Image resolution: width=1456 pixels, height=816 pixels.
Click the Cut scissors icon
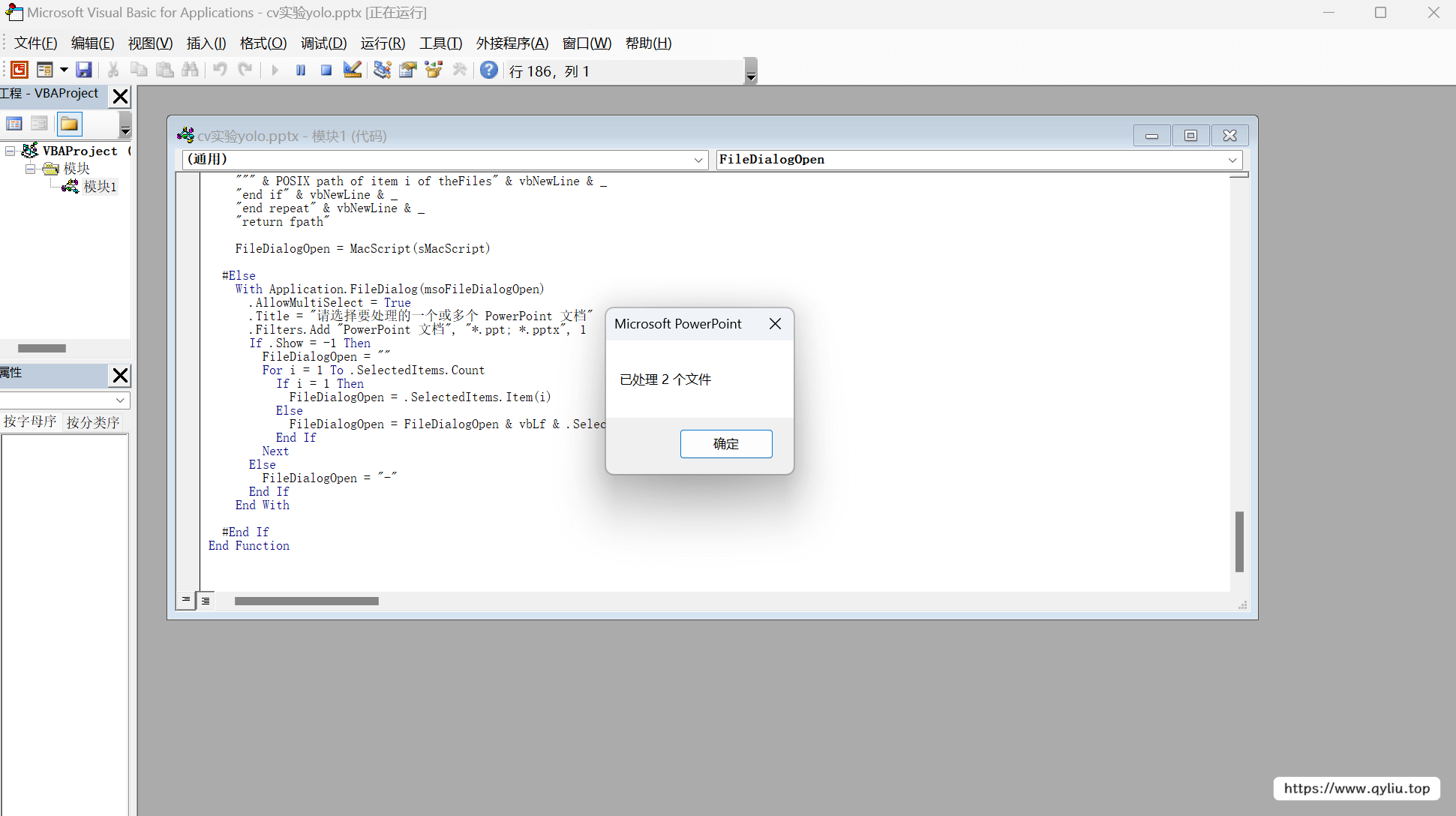tap(113, 70)
